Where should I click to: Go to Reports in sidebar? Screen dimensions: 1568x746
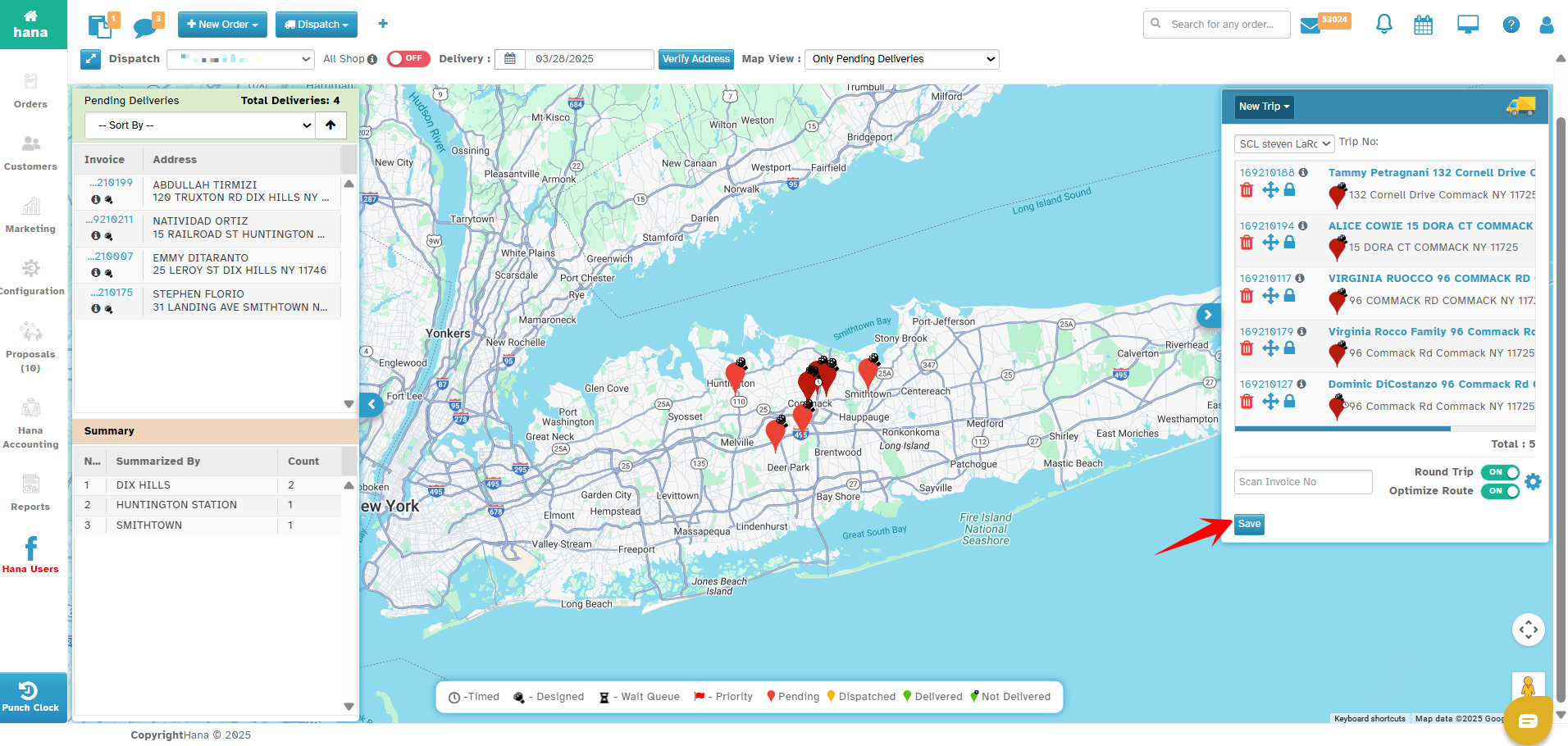point(30,494)
